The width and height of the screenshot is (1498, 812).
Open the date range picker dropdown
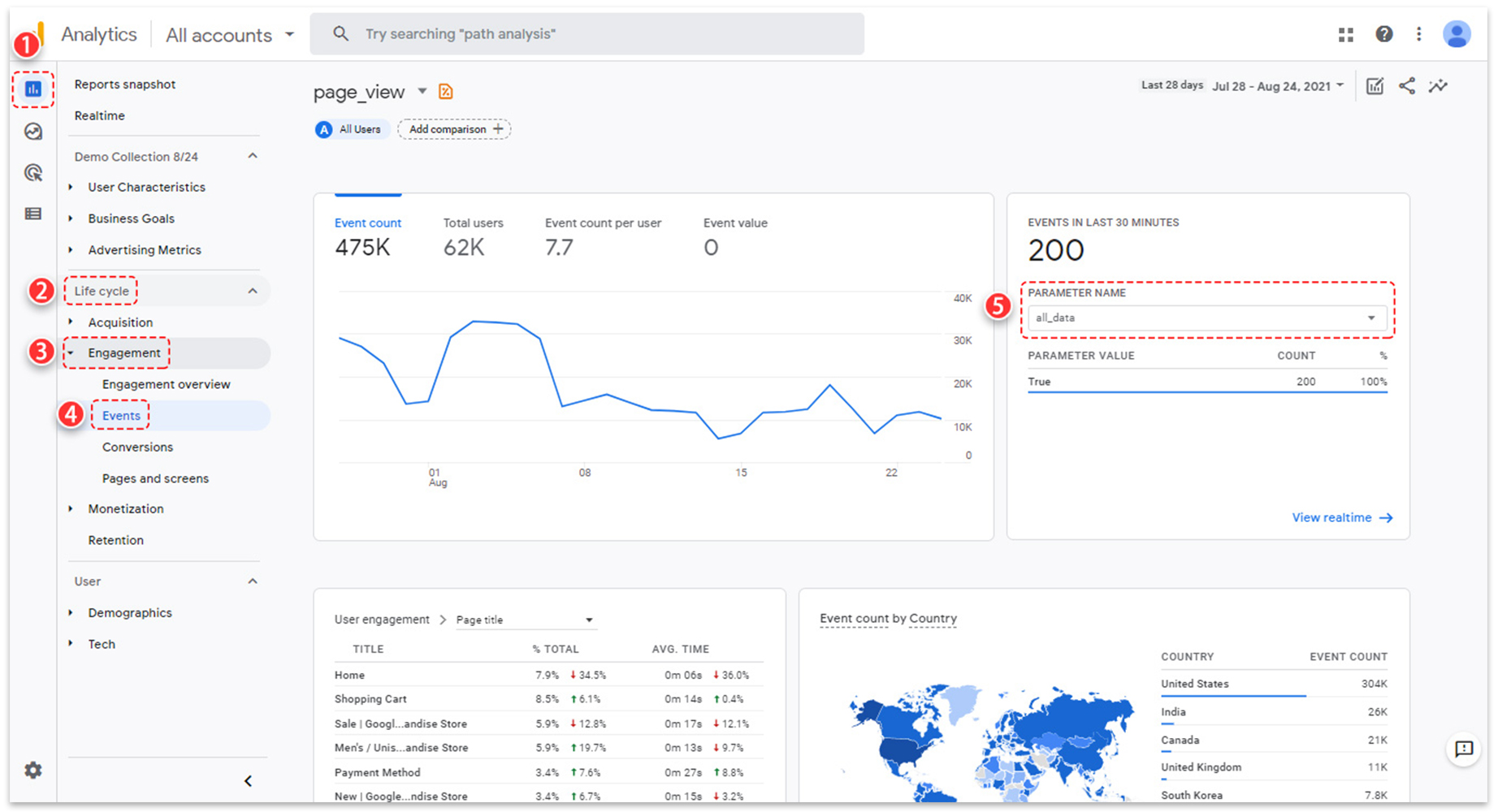1277,86
